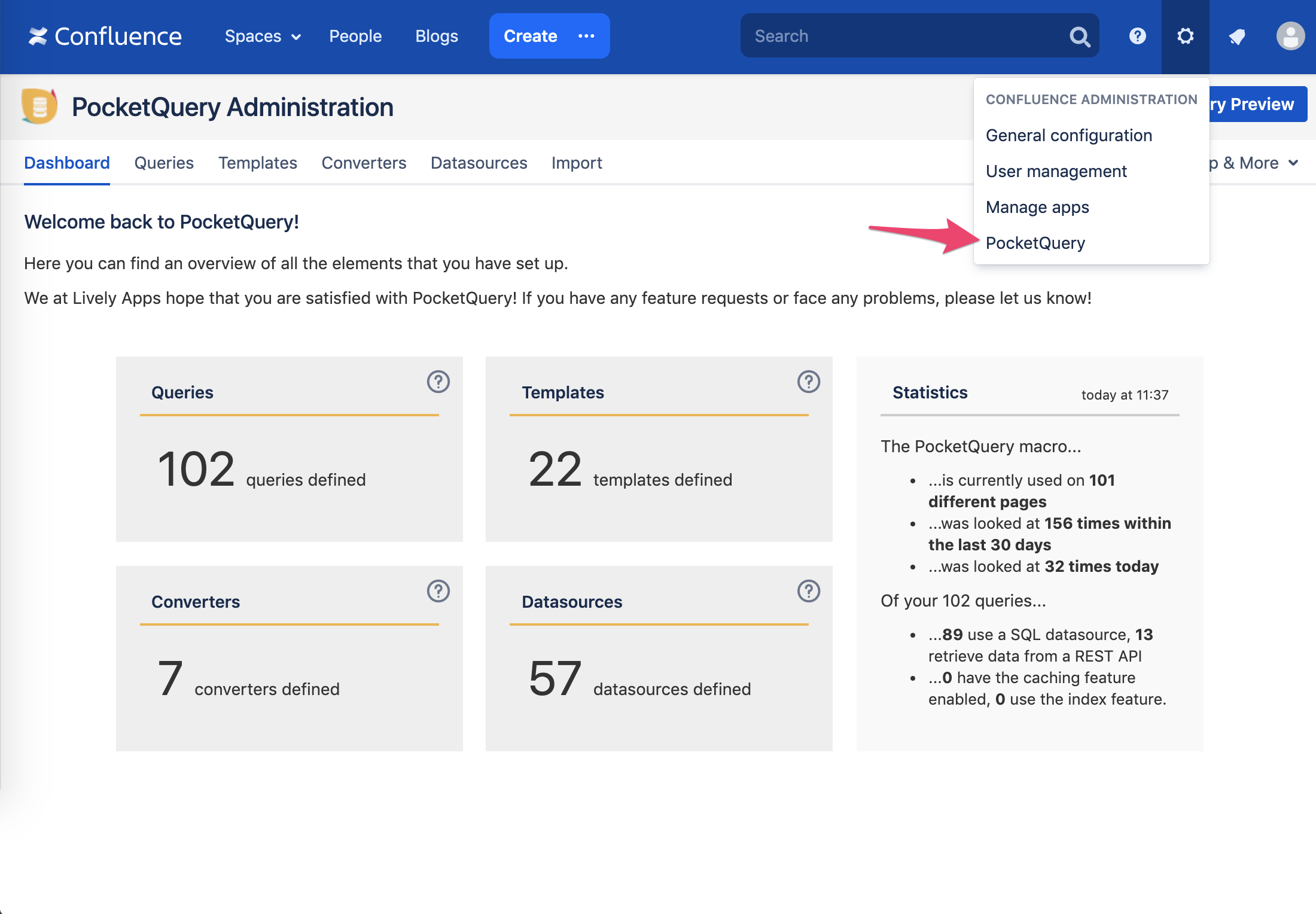Viewport: 1316px width, 914px height.
Task: Switch to the Templates tab
Action: pyautogui.click(x=258, y=163)
